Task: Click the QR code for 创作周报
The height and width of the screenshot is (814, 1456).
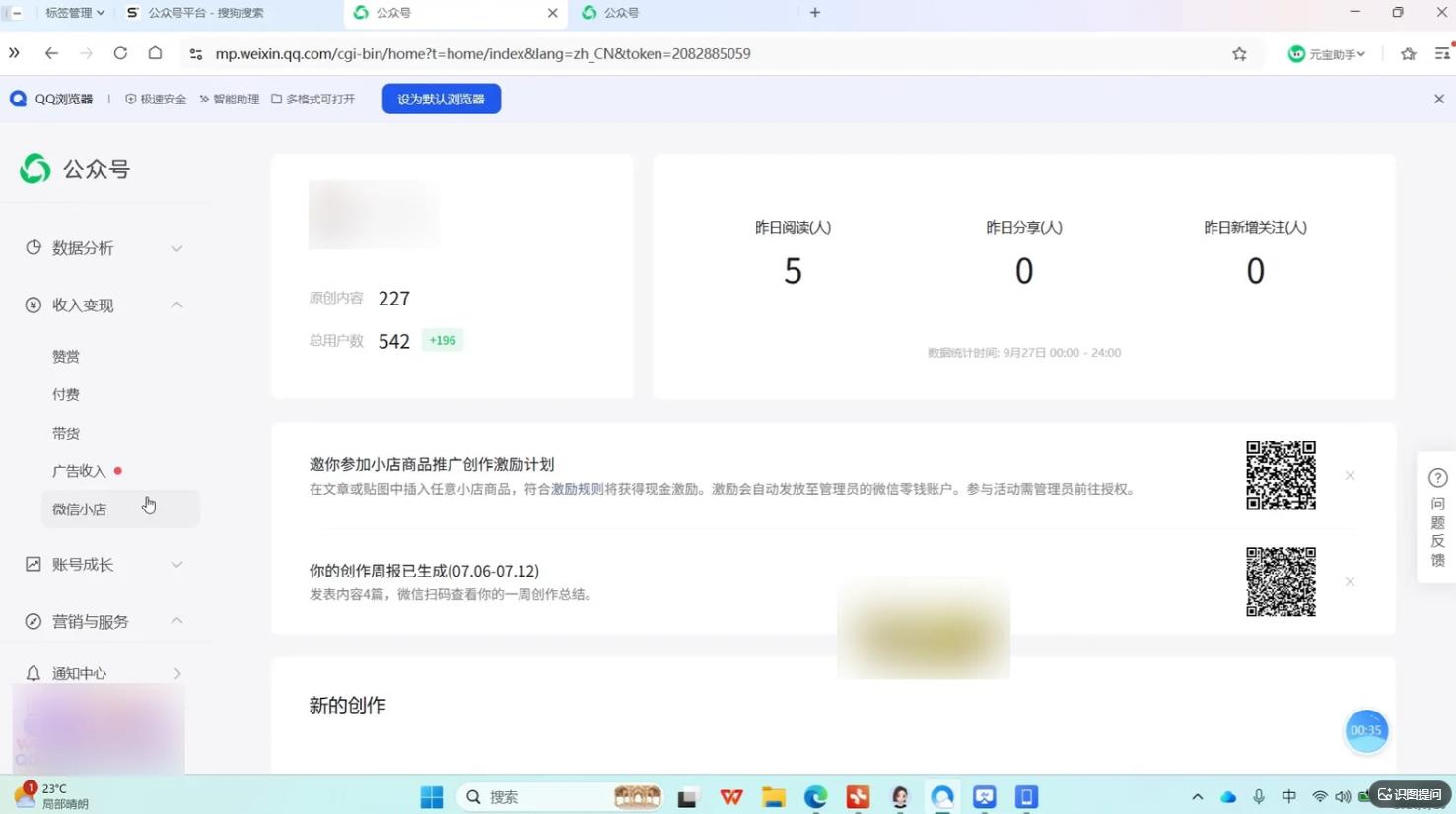Action: pyautogui.click(x=1281, y=581)
